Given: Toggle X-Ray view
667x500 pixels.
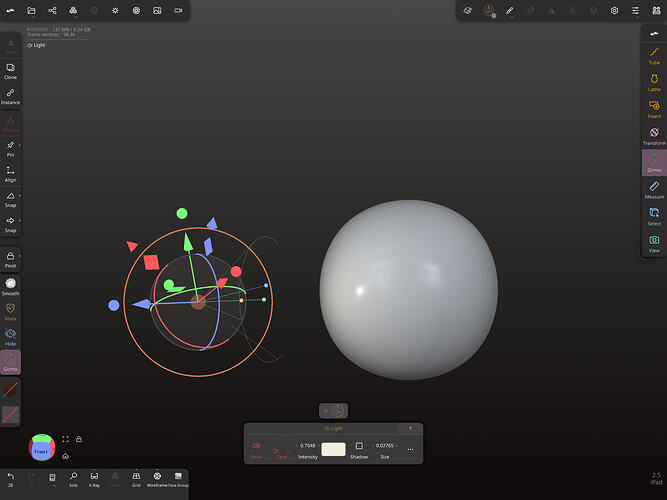Looking at the screenshot, I should 94,479.
